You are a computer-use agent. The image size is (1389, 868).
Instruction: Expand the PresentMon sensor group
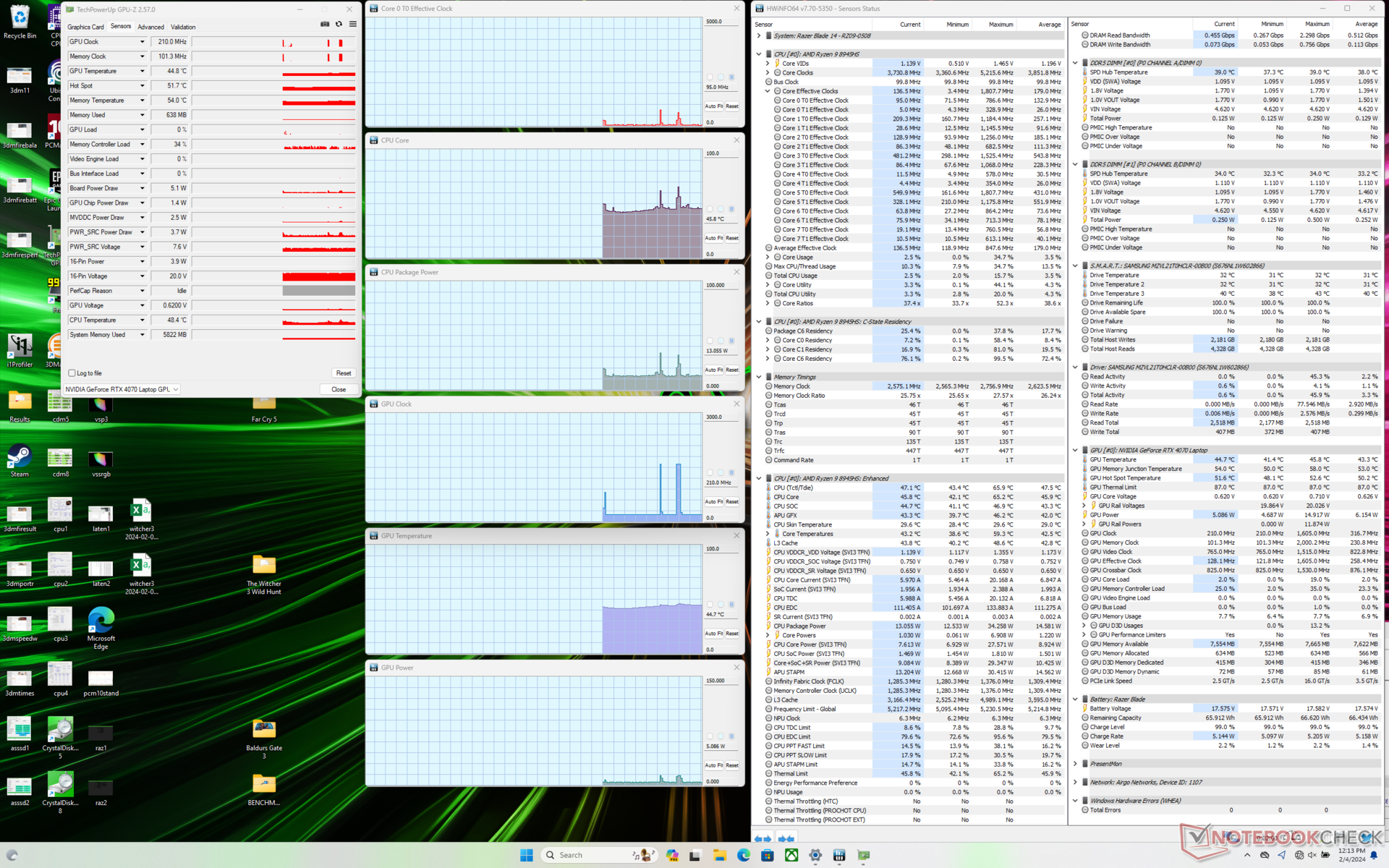pyautogui.click(x=1075, y=764)
